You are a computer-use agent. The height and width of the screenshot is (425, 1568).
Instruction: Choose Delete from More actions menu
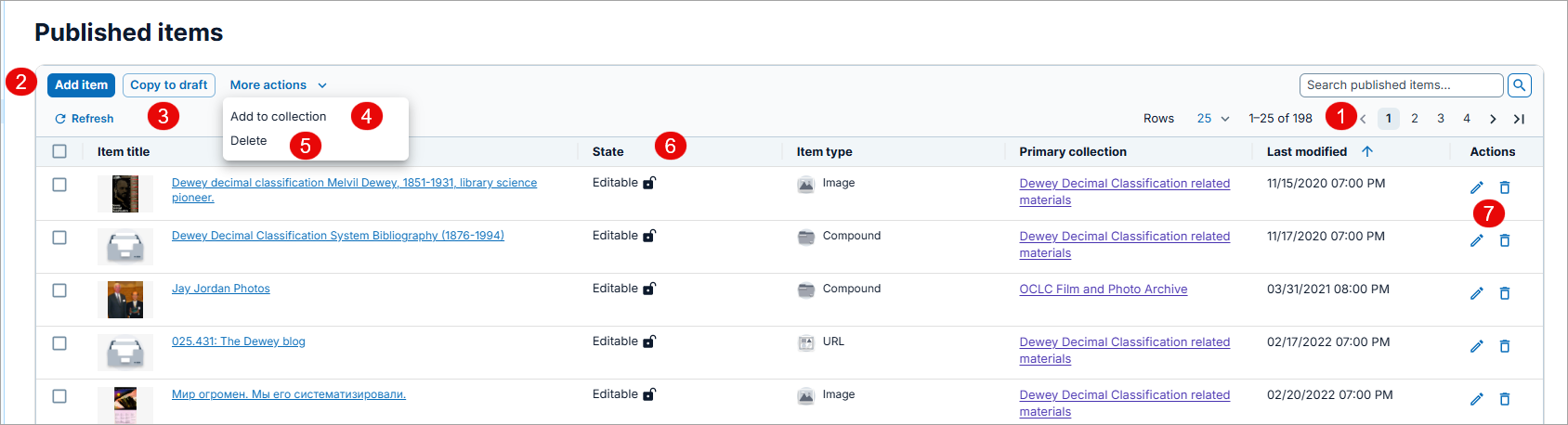pos(249,141)
